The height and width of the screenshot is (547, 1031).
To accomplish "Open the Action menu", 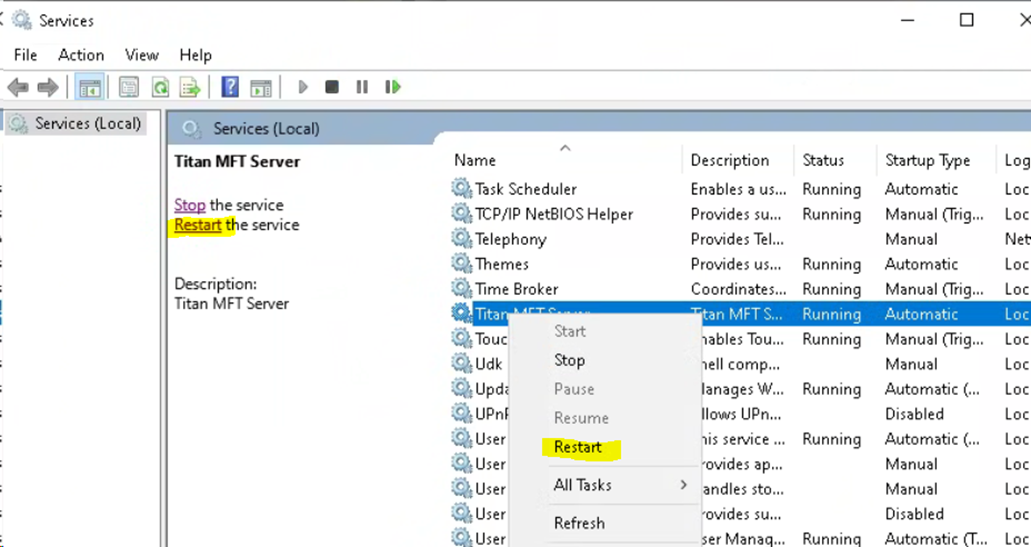I will (x=81, y=55).
